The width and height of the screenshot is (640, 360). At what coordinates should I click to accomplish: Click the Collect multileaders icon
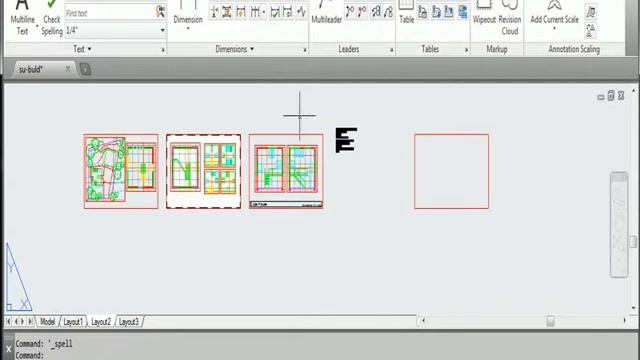tap(388, 12)
